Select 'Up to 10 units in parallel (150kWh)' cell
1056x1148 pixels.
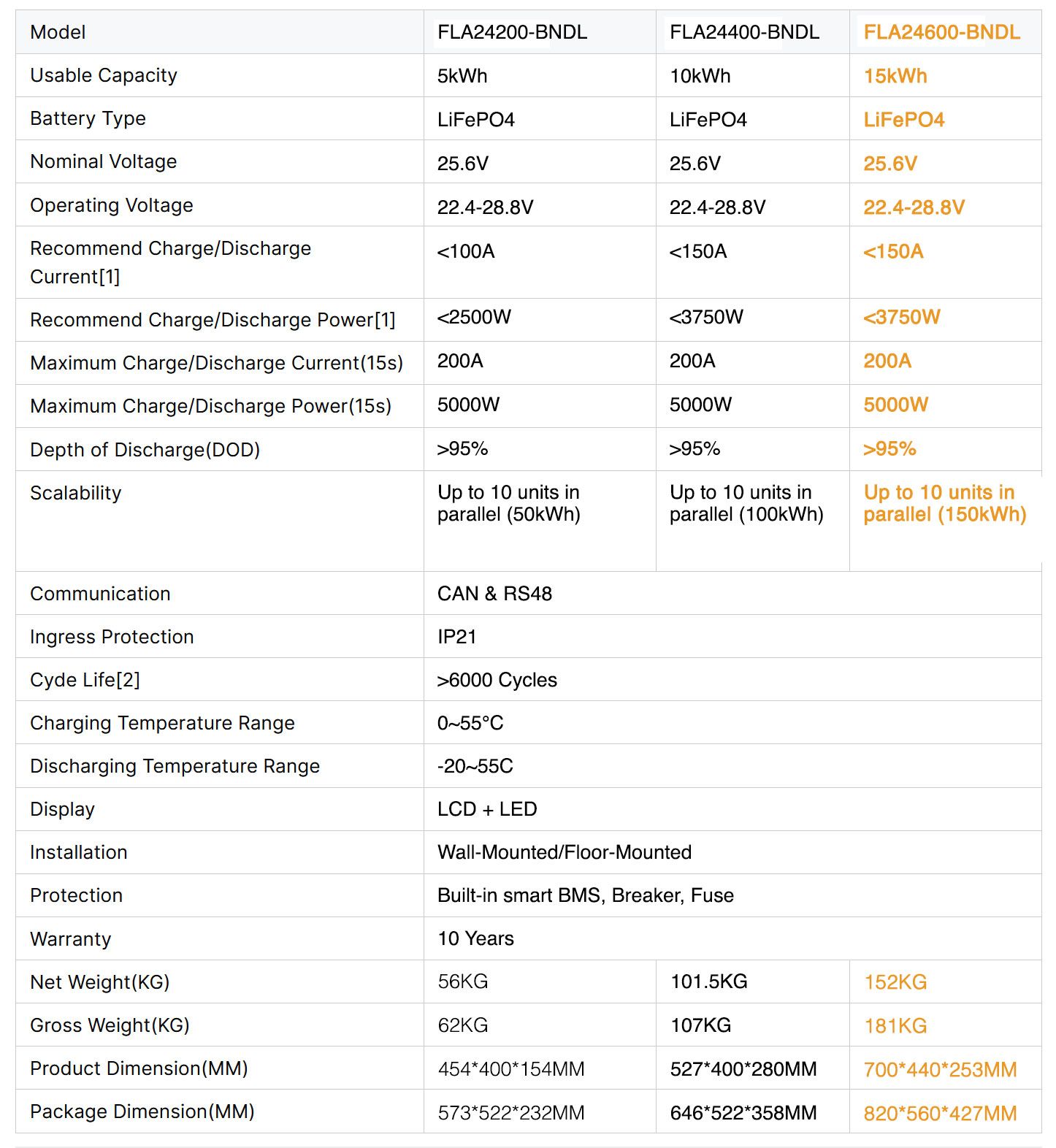click(x=945, y=503)
